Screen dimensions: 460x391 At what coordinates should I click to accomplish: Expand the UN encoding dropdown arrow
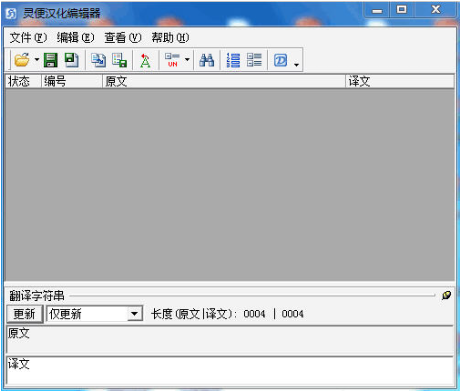tap(187, 60)
